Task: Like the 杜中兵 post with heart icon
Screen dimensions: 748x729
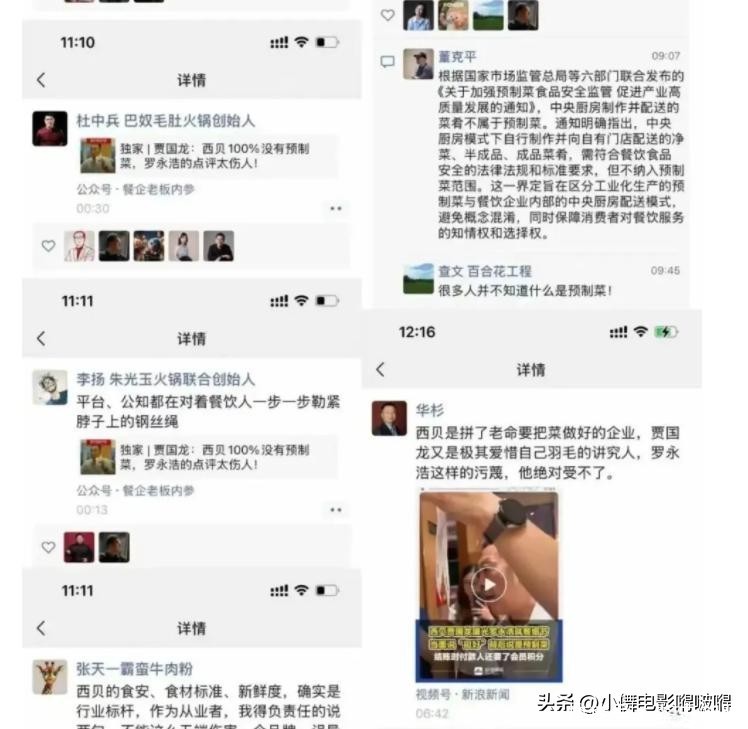Action: [48, 246]
